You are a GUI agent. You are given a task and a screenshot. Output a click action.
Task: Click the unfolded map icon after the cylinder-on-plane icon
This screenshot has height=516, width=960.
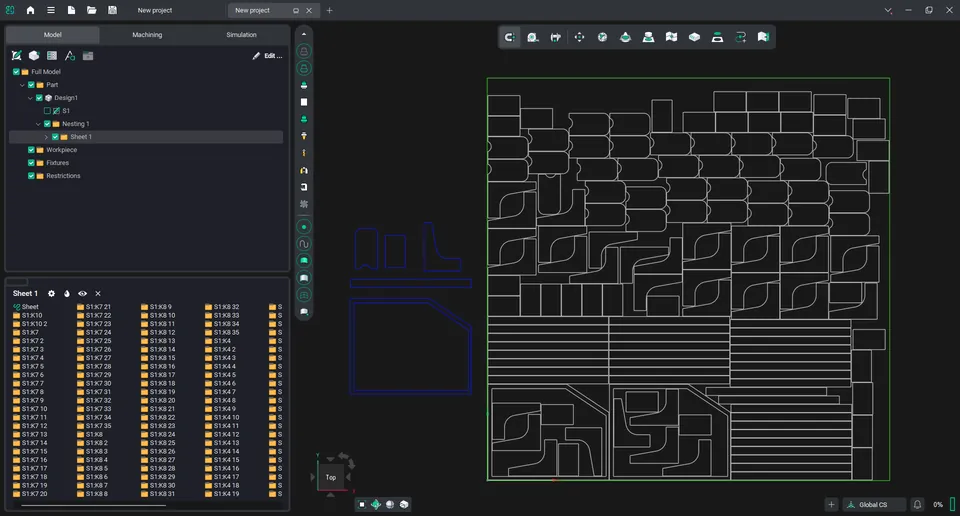[672, 37]
